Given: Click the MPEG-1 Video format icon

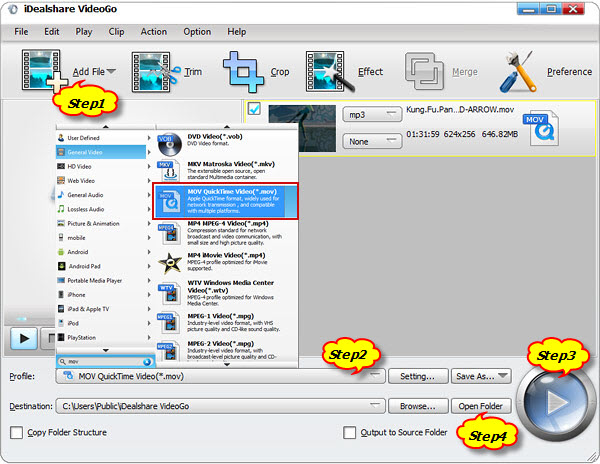Looking at the screenshot, I should pos(169,323).
